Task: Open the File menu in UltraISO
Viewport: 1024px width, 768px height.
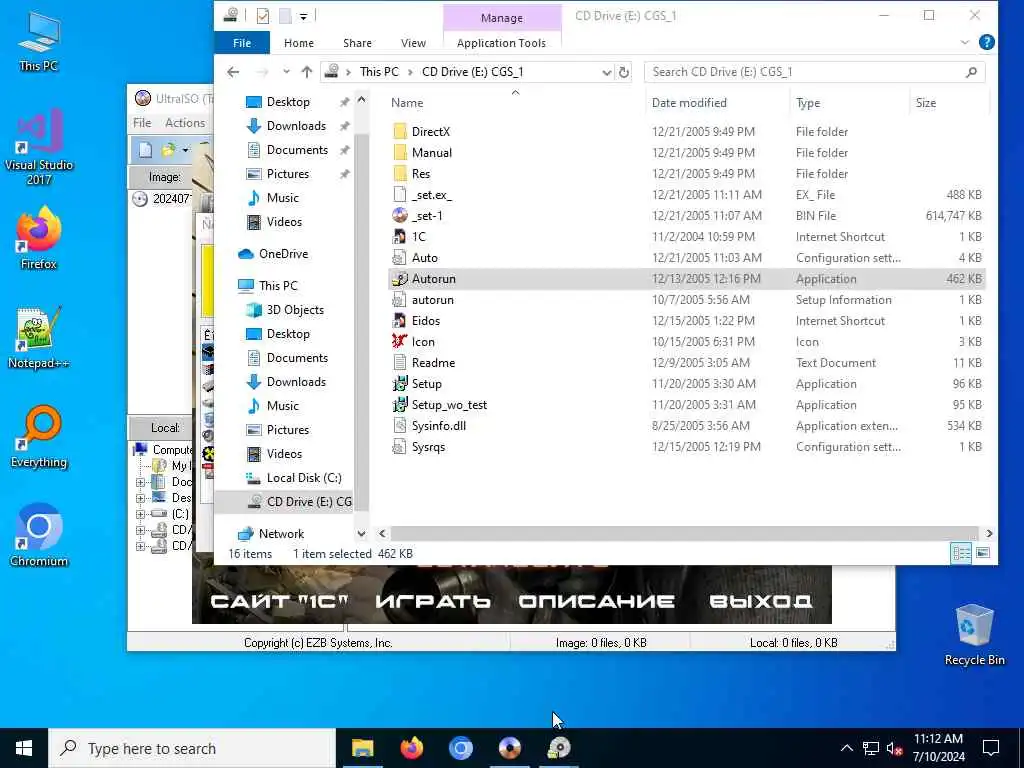Action: pos(142,123)
